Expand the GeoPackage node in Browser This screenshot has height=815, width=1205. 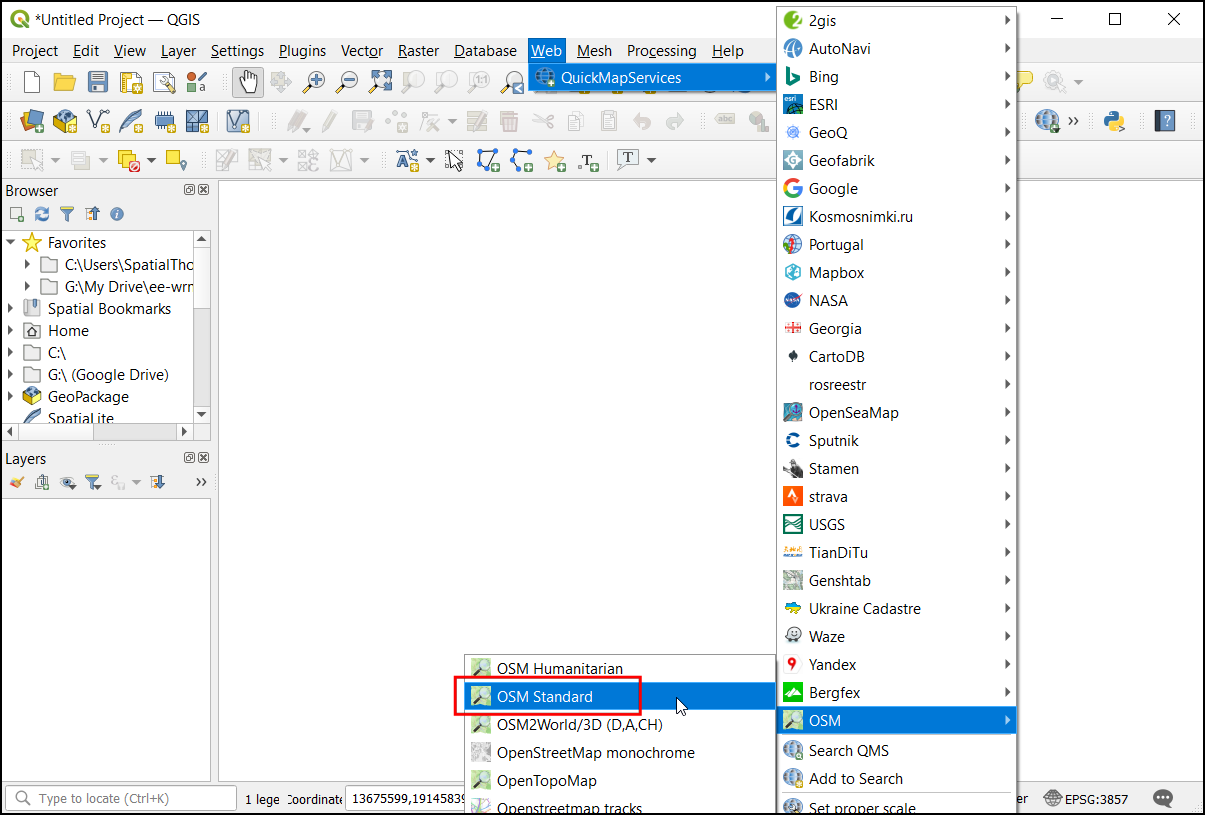point(11,396)
